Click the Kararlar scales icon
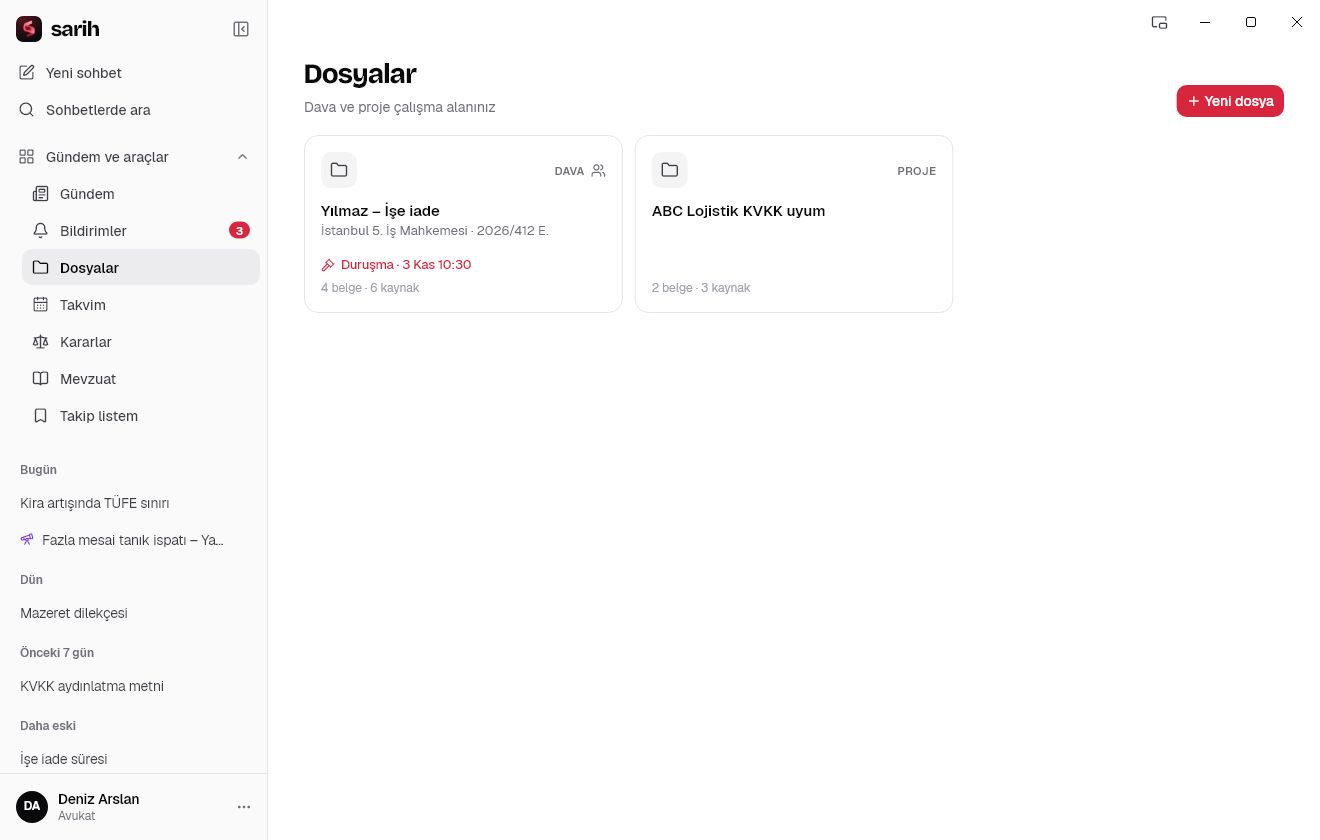Image resolution: width=1320 pixels, height=840 pixels. (40, 342)
